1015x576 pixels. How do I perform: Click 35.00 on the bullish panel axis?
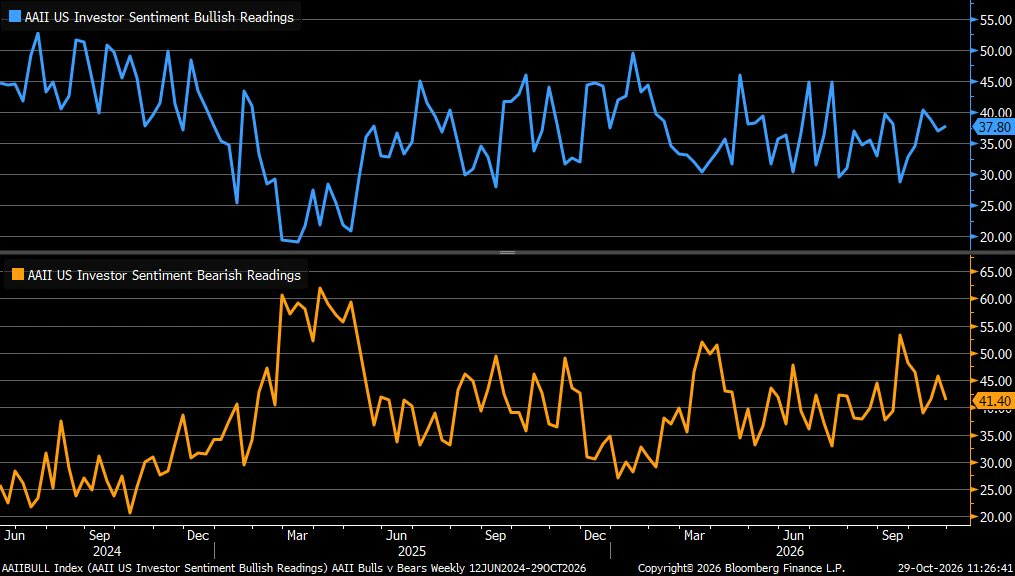click(996, 144)
